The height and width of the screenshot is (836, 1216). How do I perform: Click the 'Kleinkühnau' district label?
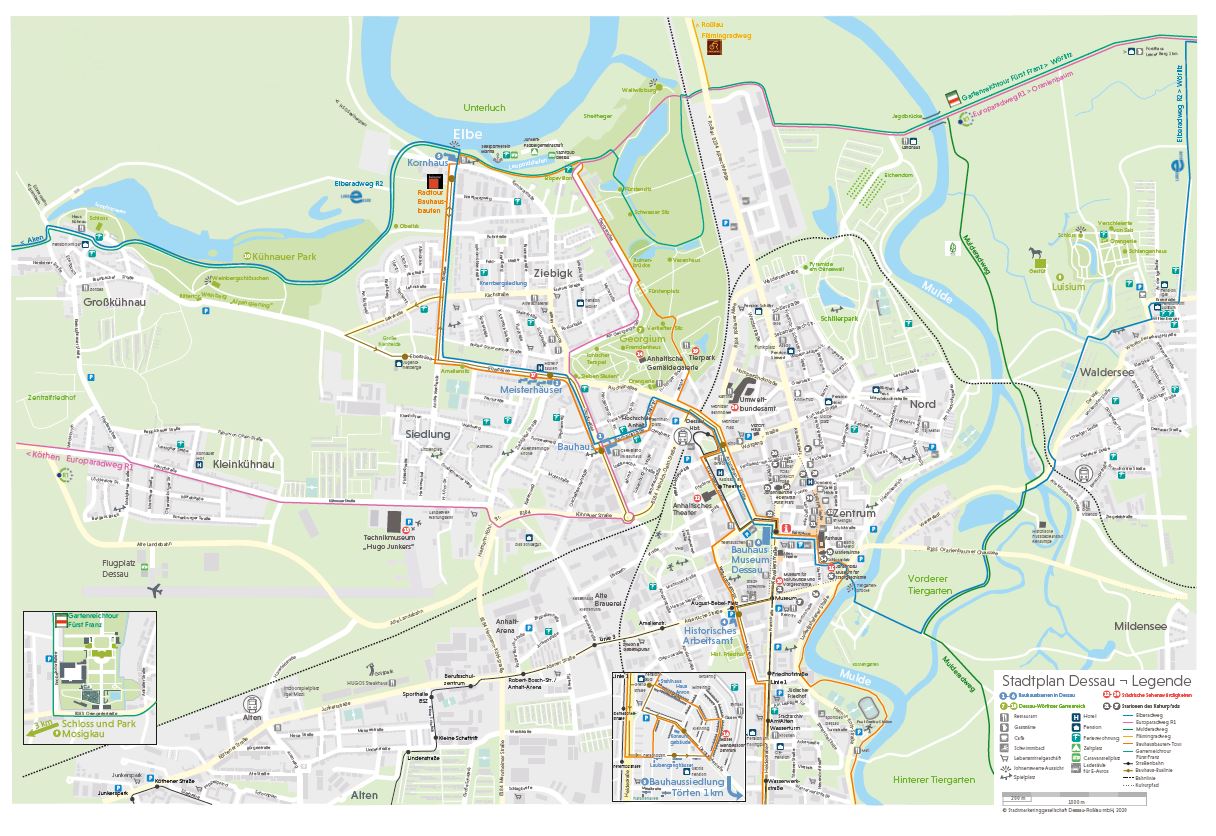pyautogui.click(x=244, y=466)
